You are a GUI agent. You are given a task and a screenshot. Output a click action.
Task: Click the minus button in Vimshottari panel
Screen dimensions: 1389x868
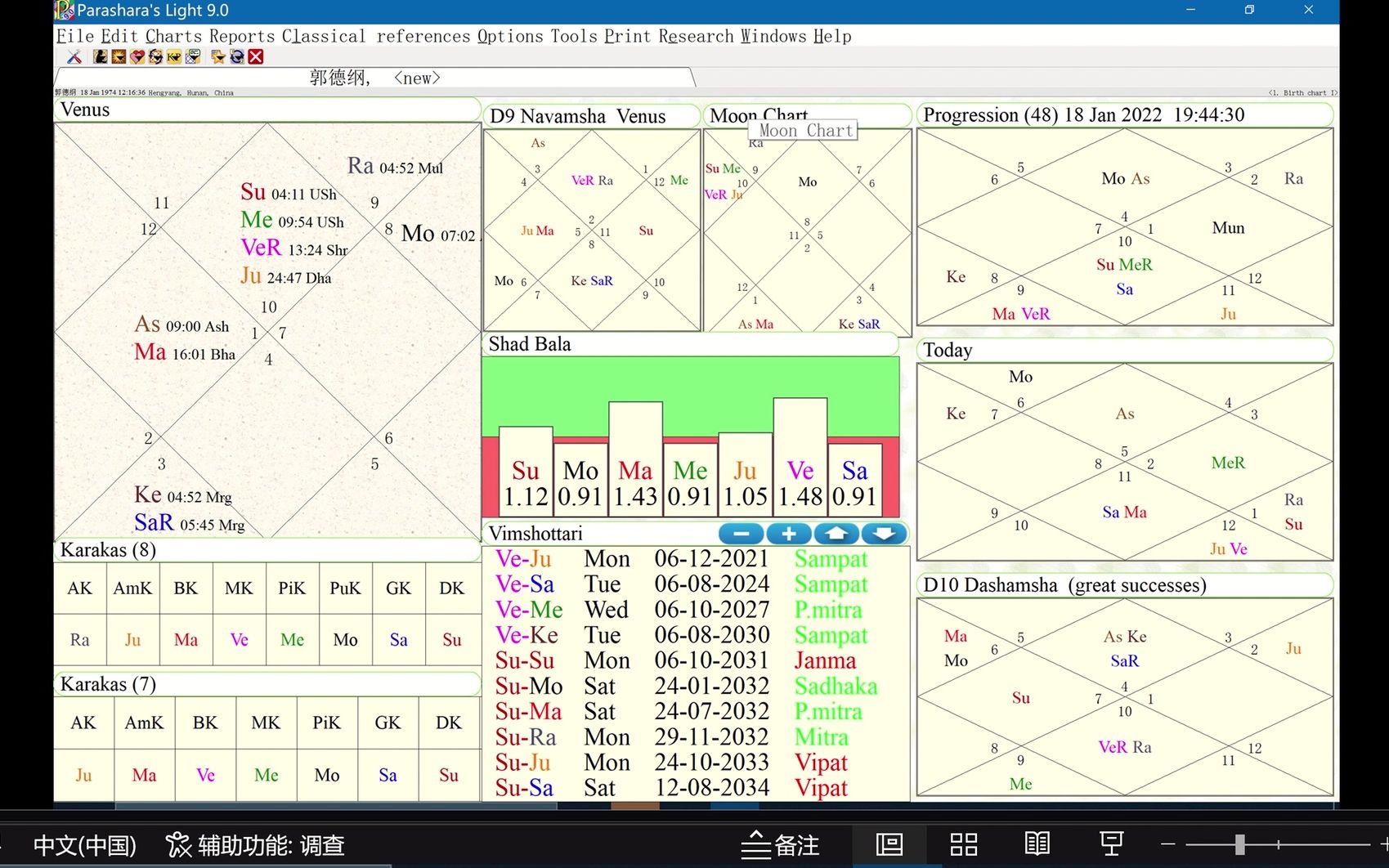(742, 534)
